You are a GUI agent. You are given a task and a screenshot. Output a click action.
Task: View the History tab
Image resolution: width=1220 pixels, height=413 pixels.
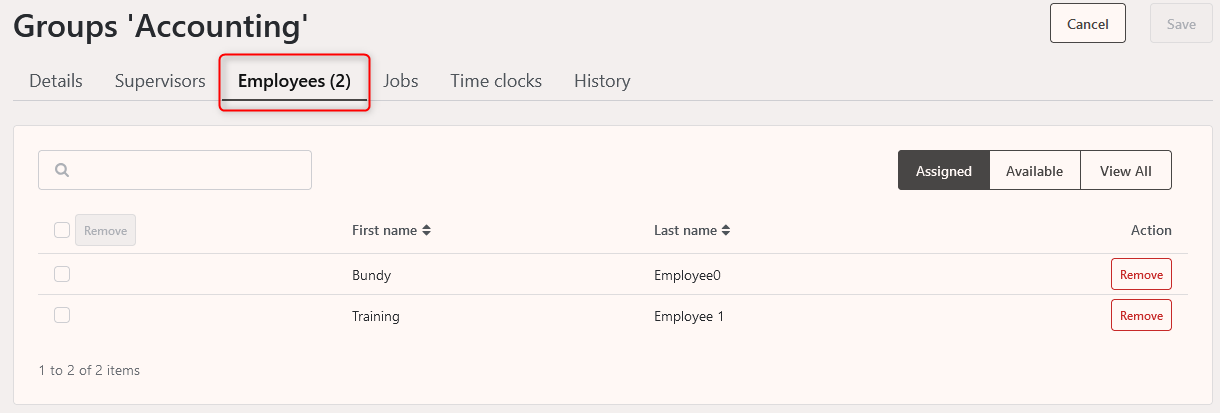click(x=602, y=81)
